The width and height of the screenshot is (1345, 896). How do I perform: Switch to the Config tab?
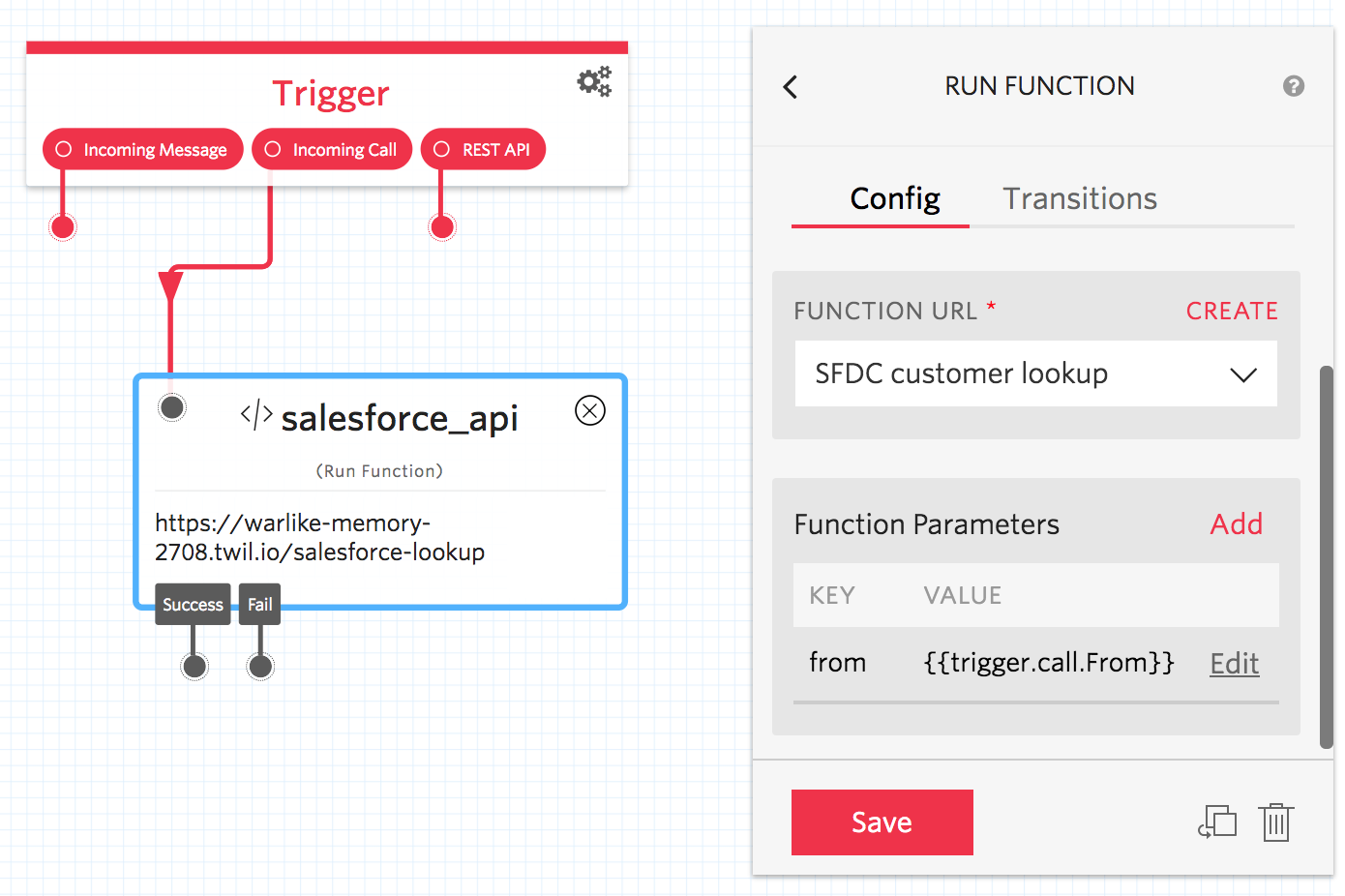pos(895,198)
